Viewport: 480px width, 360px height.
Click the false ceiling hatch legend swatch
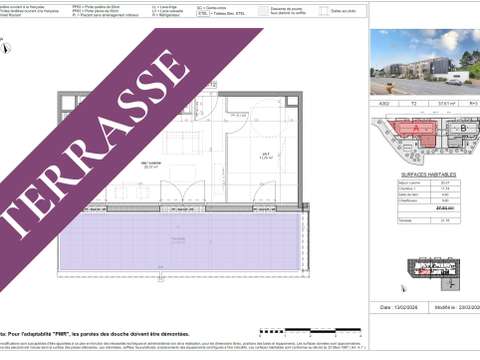click(x=263, y=11)
